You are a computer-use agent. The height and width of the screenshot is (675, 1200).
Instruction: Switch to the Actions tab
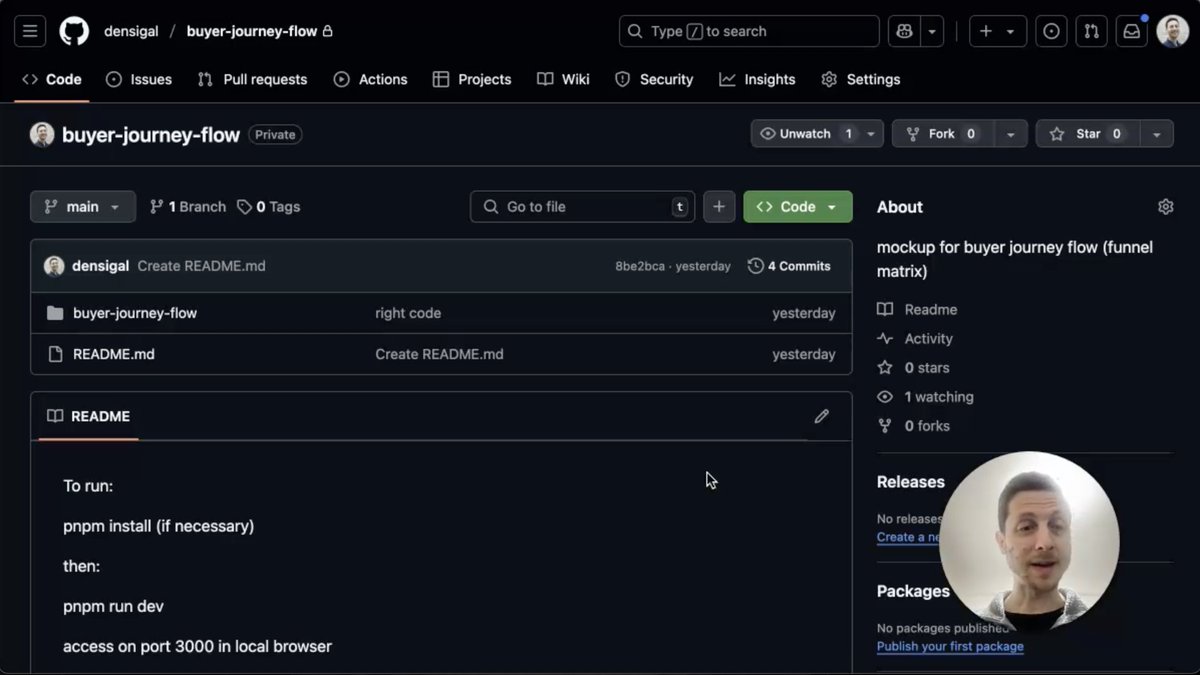[370, 79]
